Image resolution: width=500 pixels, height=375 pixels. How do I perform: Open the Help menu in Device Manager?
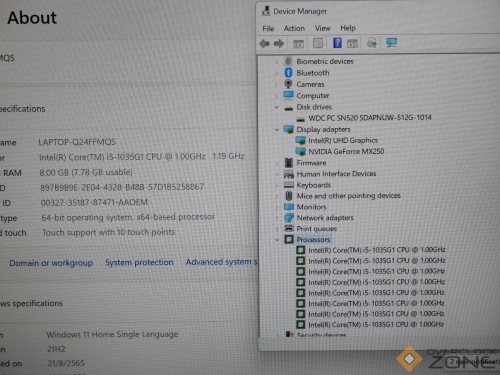348,28
